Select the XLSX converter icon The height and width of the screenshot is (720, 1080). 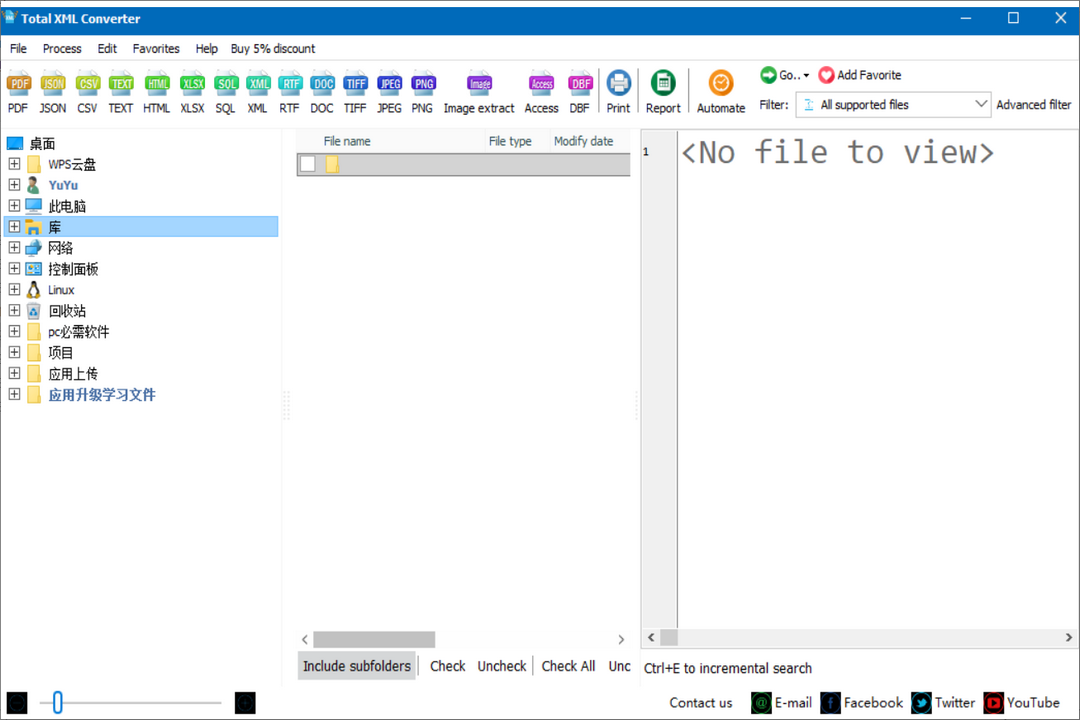click(x=191, y=90)
